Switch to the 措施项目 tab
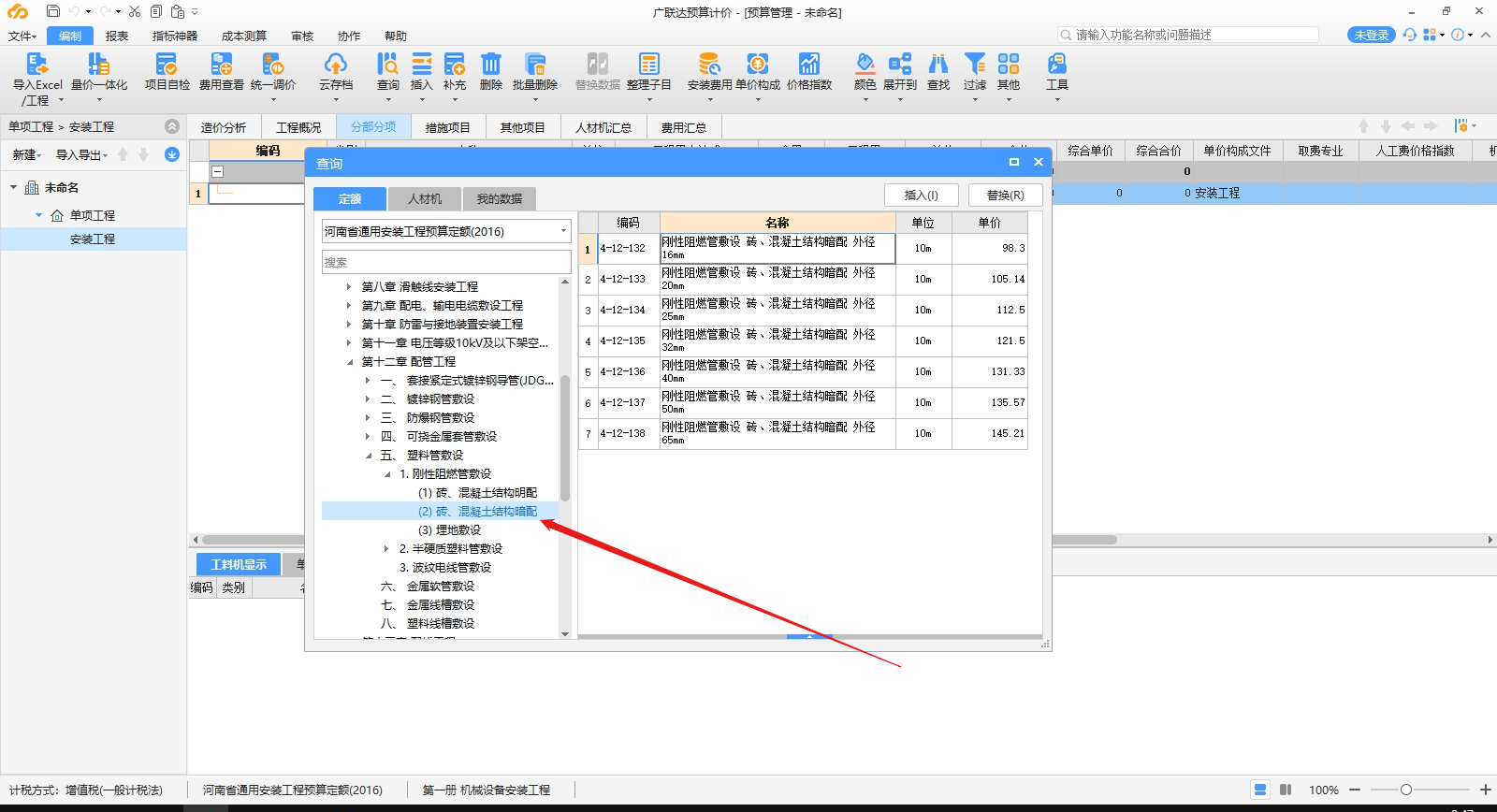 (x=448, y=127)
